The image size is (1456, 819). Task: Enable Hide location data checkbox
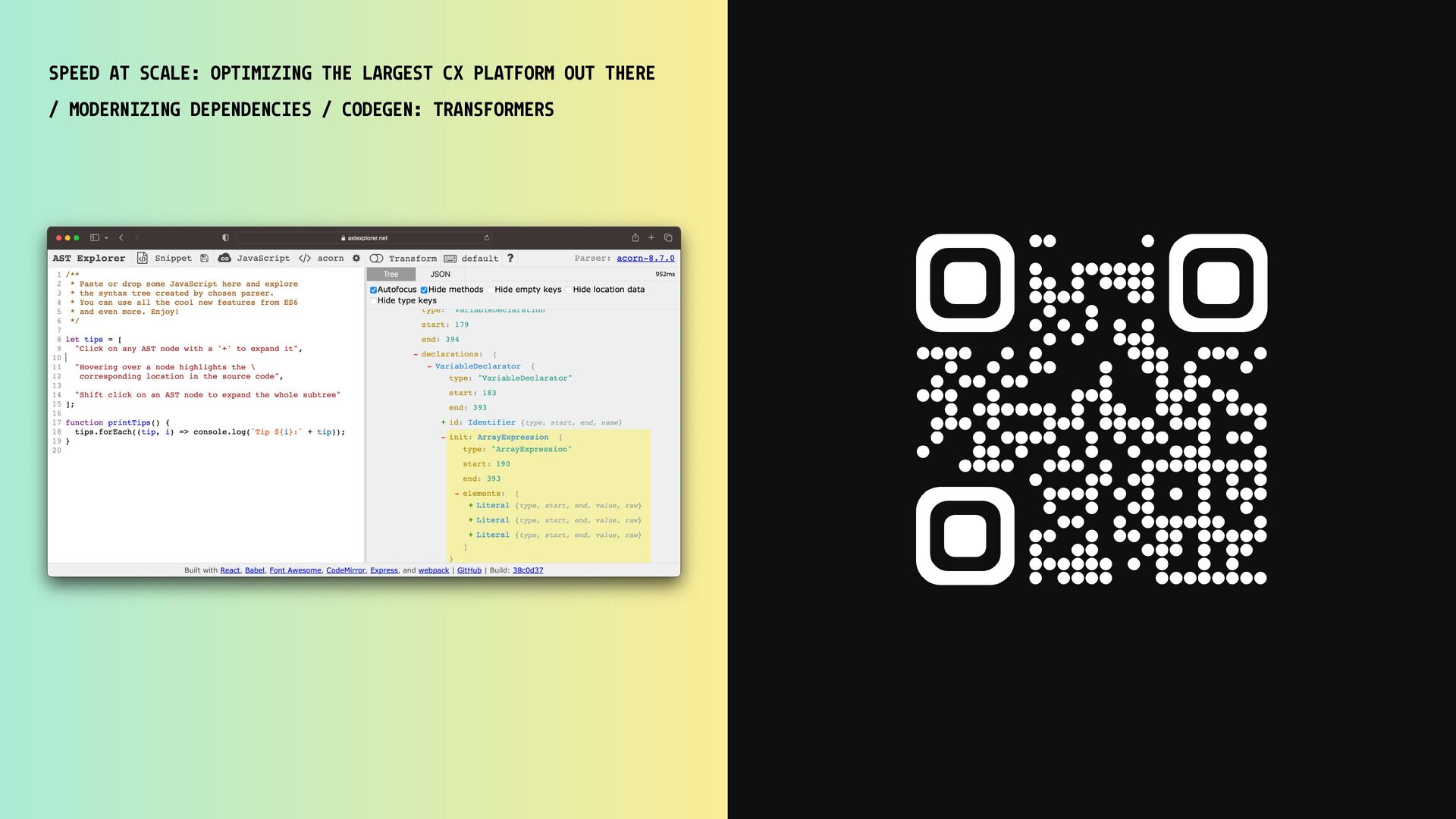(x=569, y=290)
